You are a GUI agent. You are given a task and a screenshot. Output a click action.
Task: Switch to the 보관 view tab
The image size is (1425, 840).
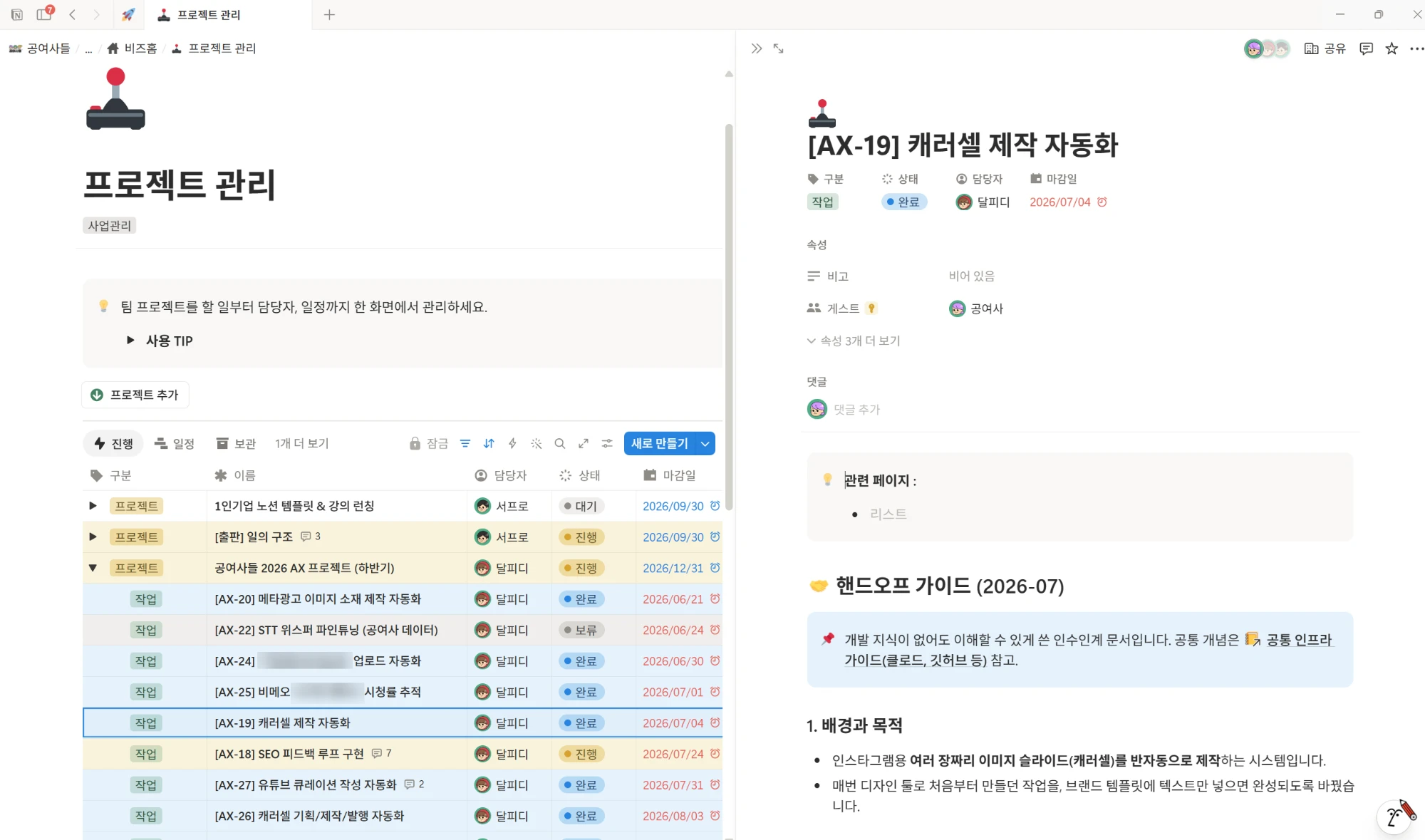(236, 443)
